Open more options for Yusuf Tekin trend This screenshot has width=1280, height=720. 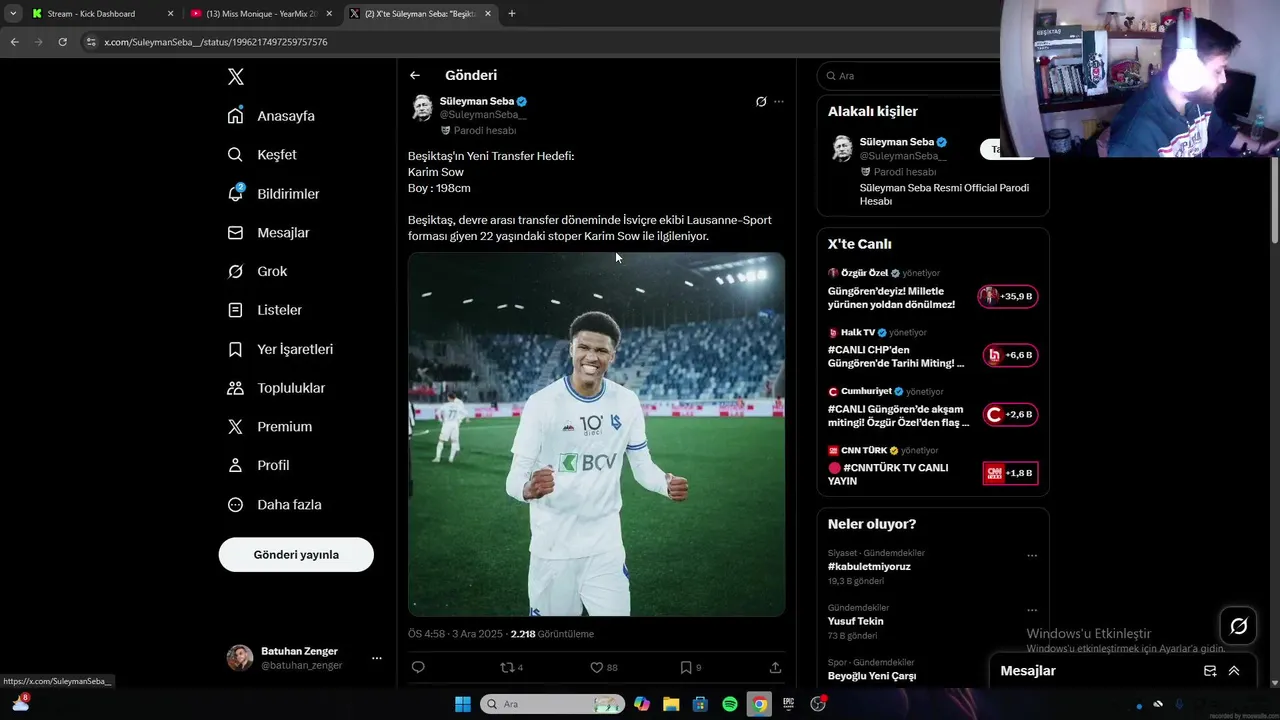coord(1032,611)
